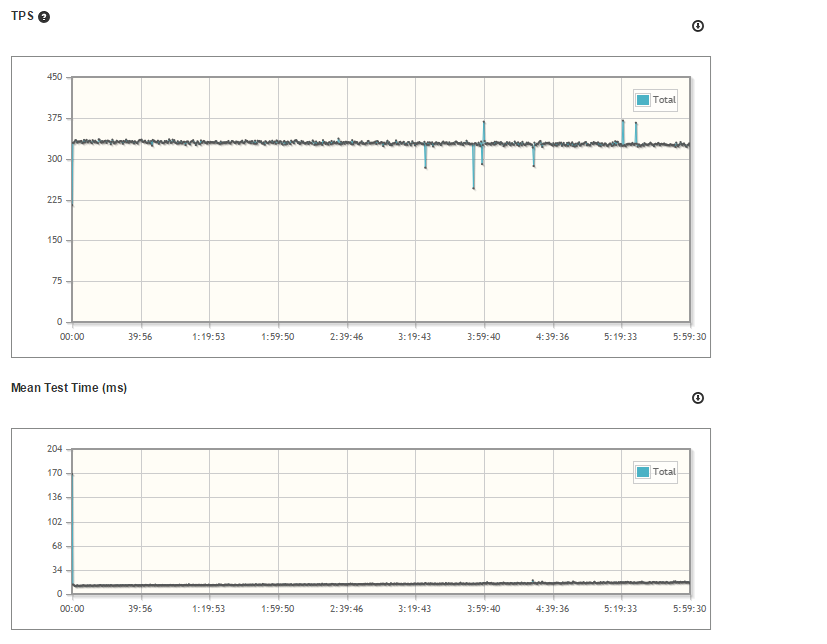Select the deepest TPS dip before 3:59:40
Screen dimensions: 827x644
[473, 187]
